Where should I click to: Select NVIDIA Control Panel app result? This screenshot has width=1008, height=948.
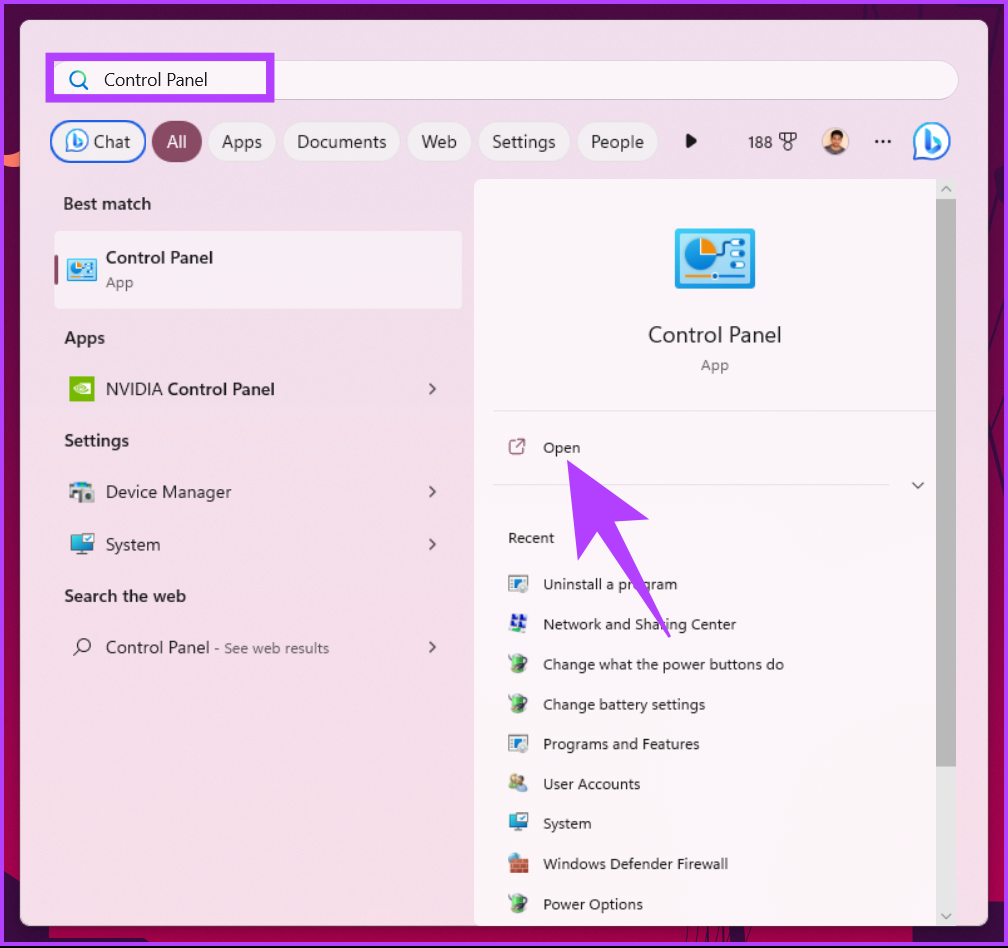(258, 389)
